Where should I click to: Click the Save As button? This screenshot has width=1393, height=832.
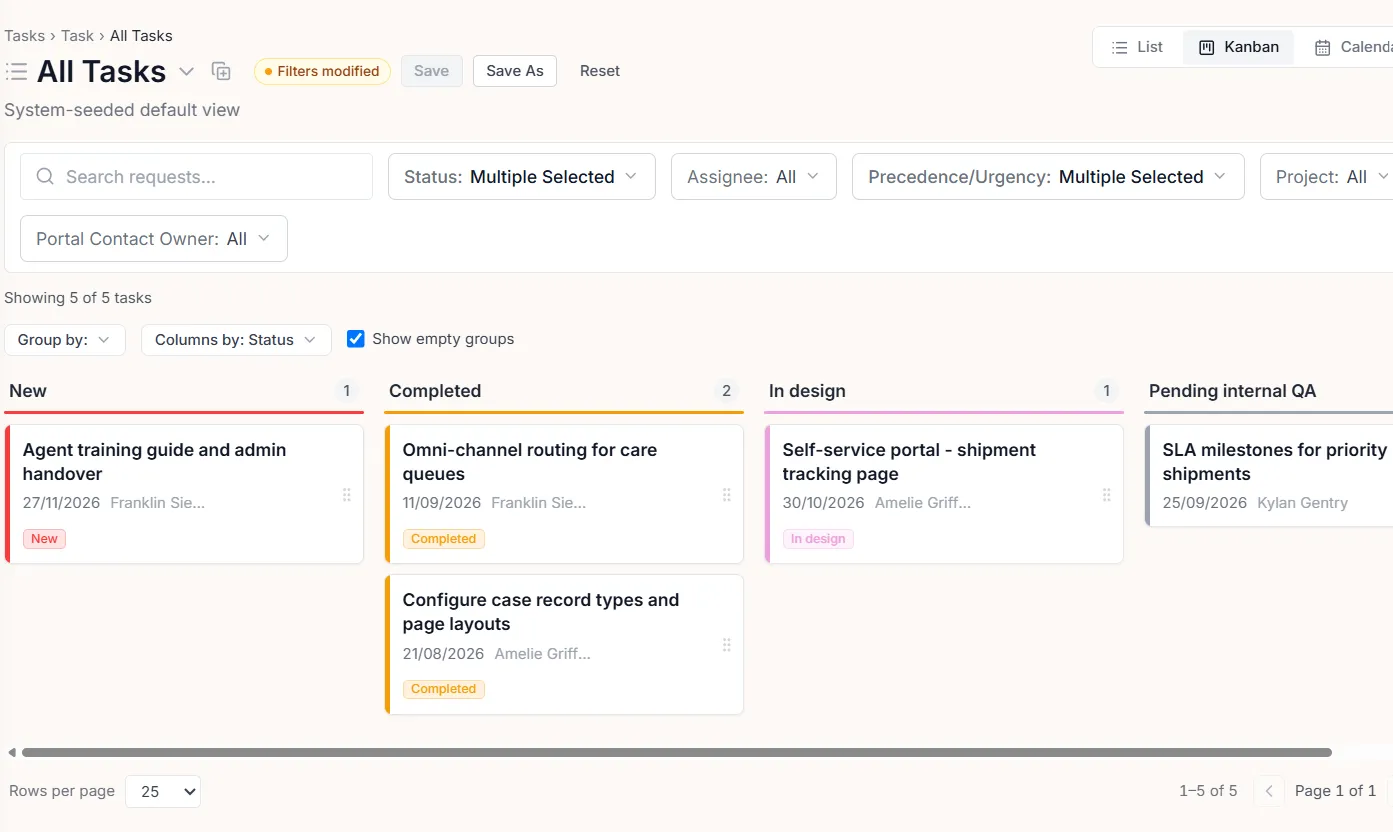coord(515,71)
